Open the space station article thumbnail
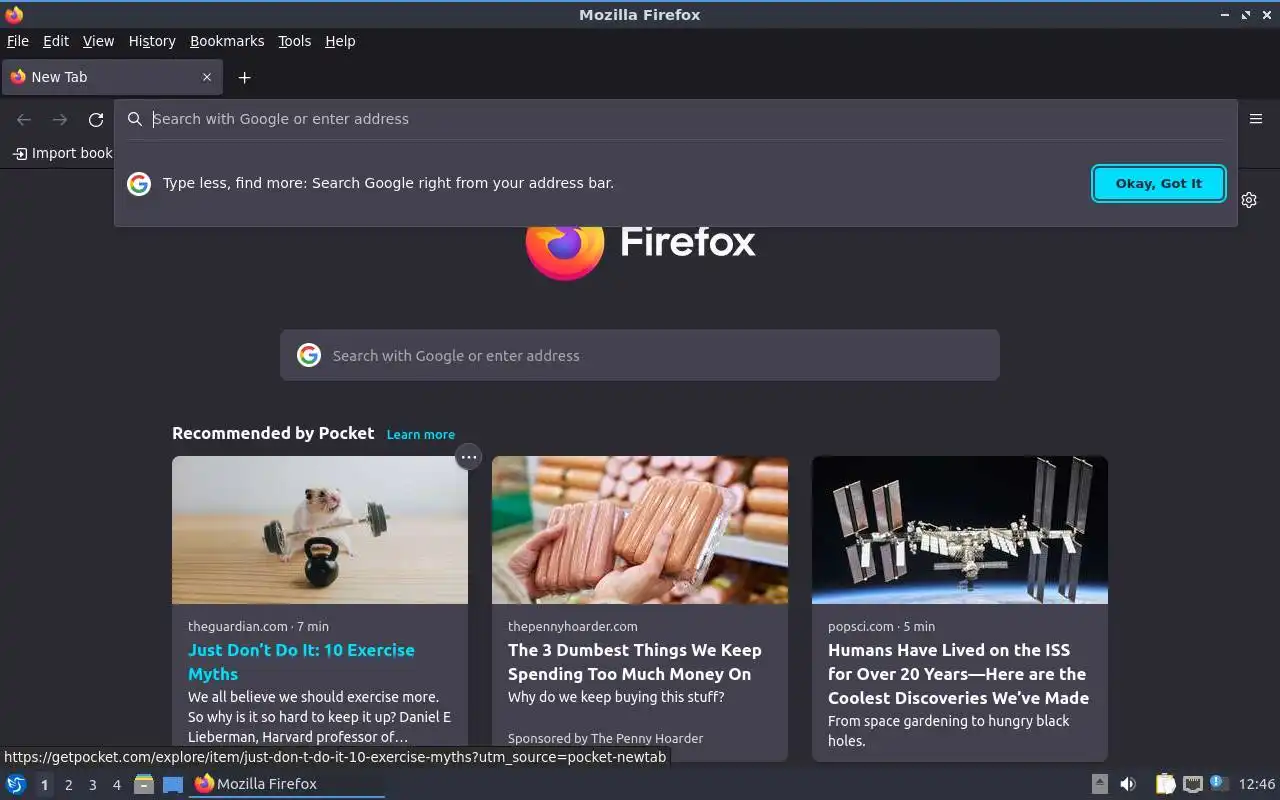 [960, 530]
